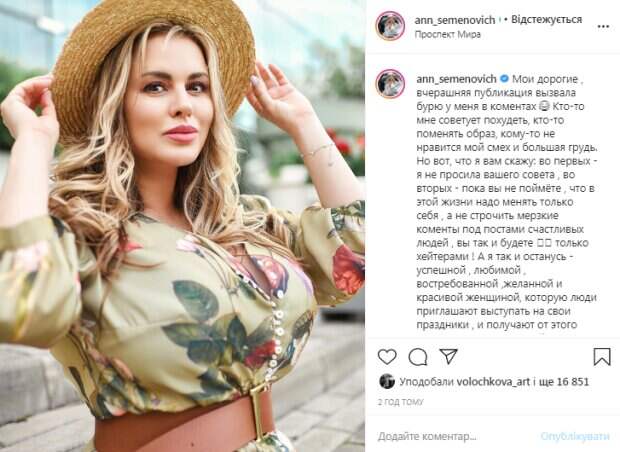The height and width of the screenshot is (452, 620).
Task: Toggle the Відстежується following status
Action: pyautogui.click(x=546, y=19)
